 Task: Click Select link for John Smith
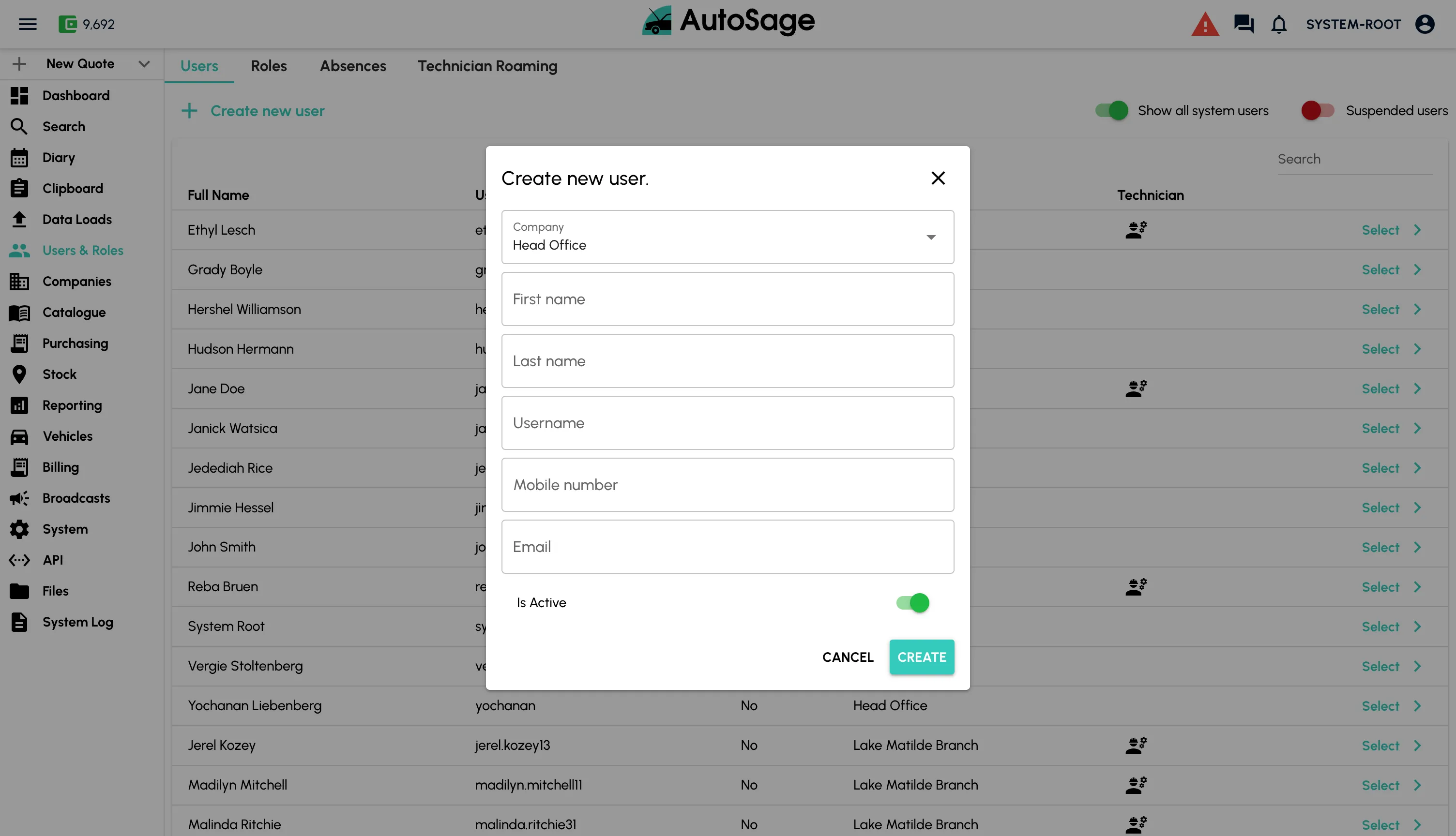[1380, 547]
